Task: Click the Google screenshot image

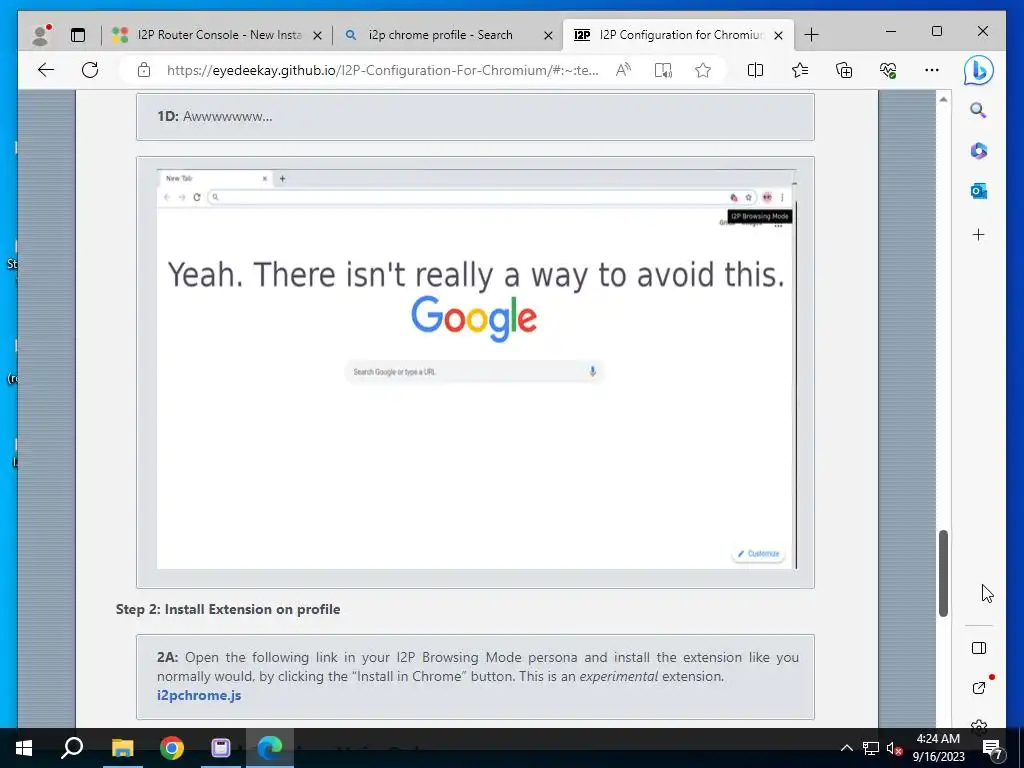Action: point(476,369)
